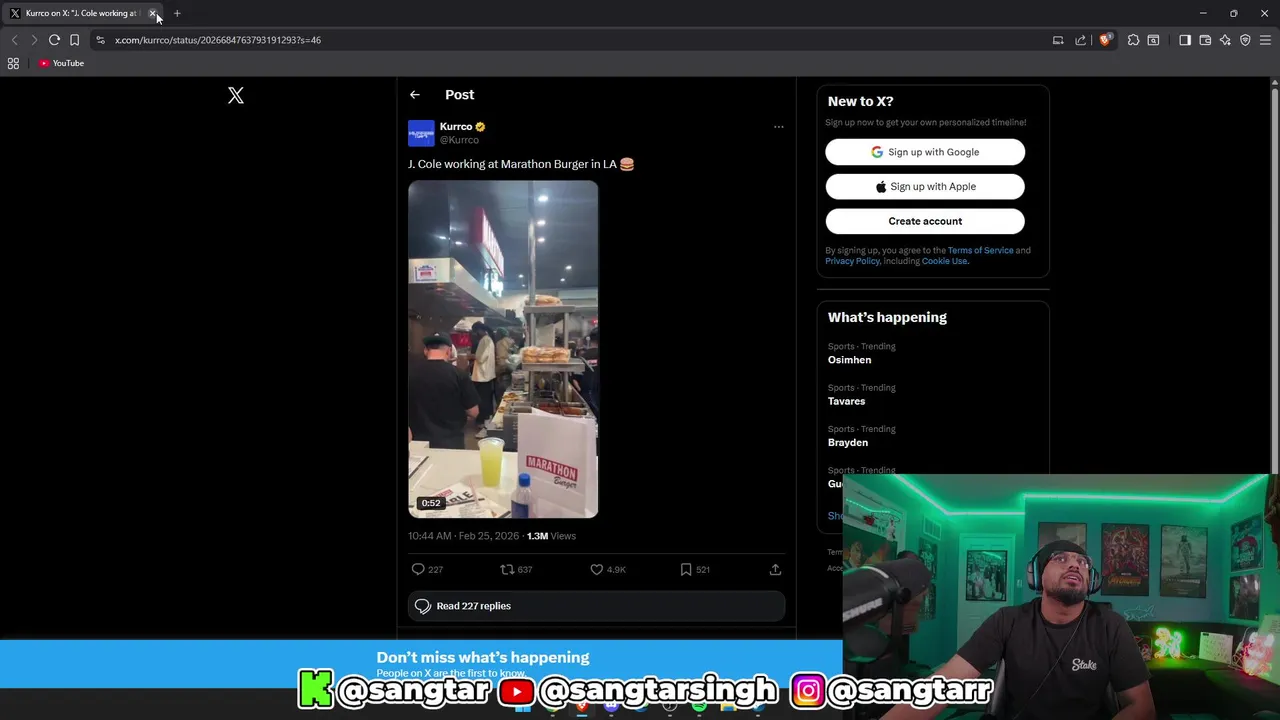Viewport: 1280px width, 720px height.
Task: Open the apps grid icon in the bookmarks bar
Action: [13, 63]
